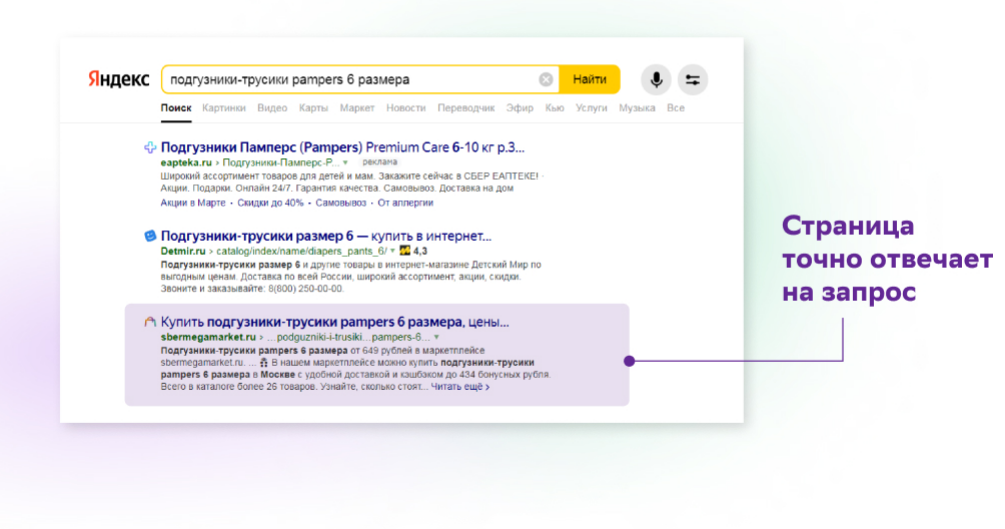Click the Яндекс logo

119,80
